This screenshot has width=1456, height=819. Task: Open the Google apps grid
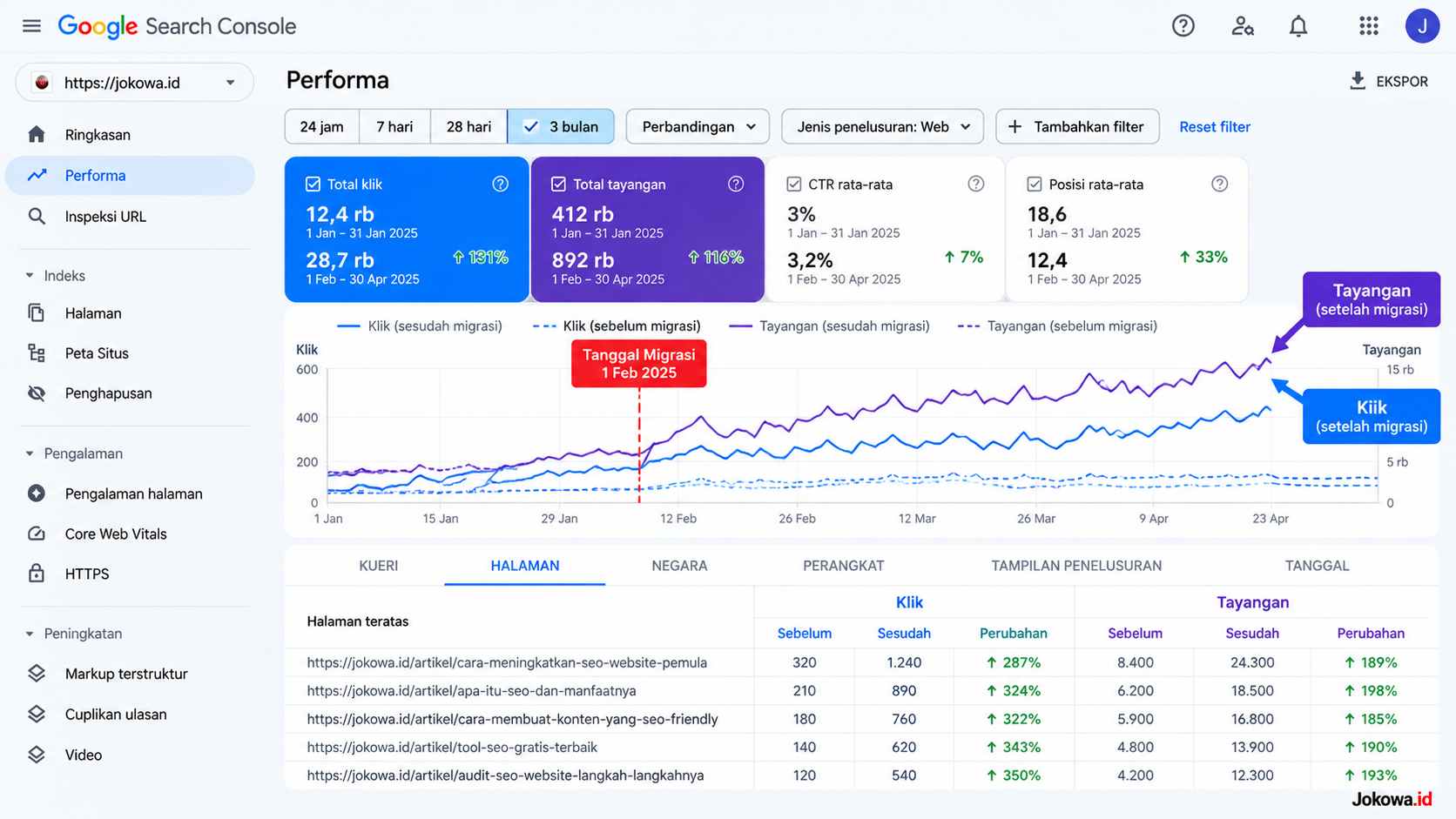[1369, 26]
